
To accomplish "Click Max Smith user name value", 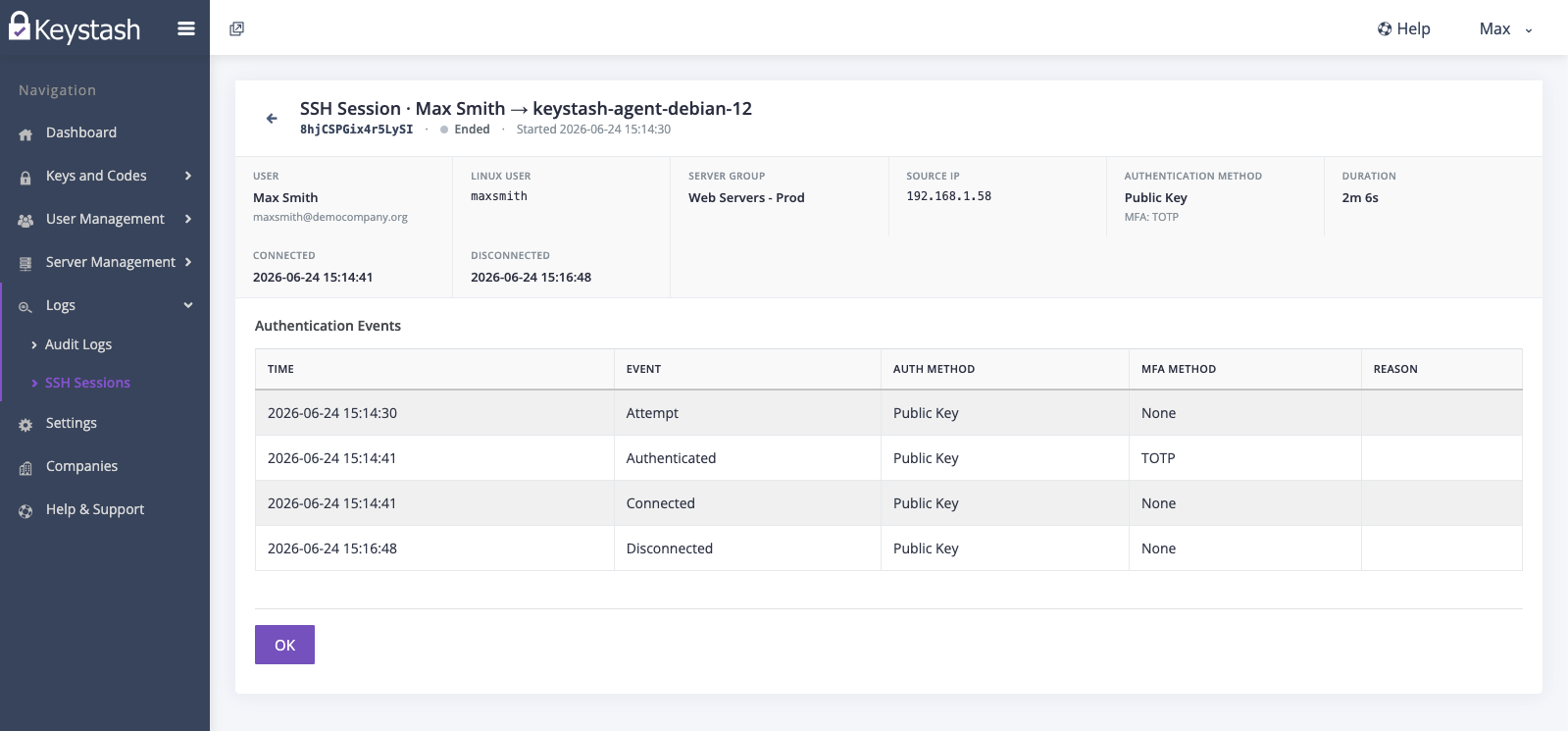I will (285, 197).
